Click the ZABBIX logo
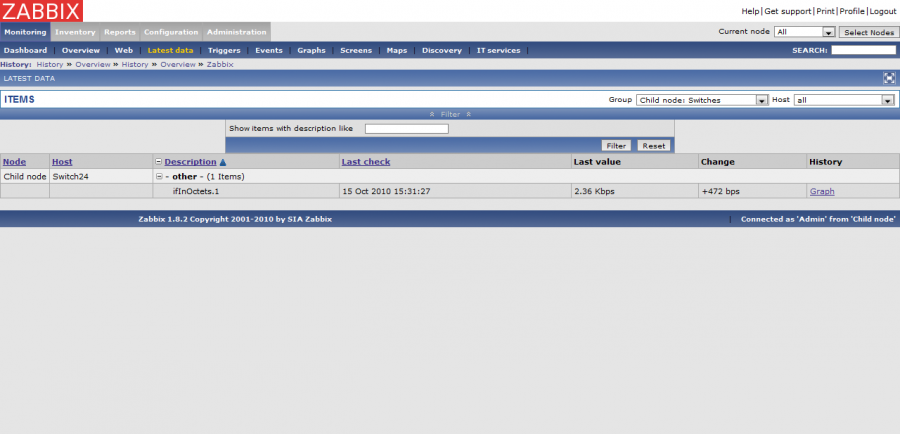The width and height of the screenshot is (900, 434). pos(41,11)
